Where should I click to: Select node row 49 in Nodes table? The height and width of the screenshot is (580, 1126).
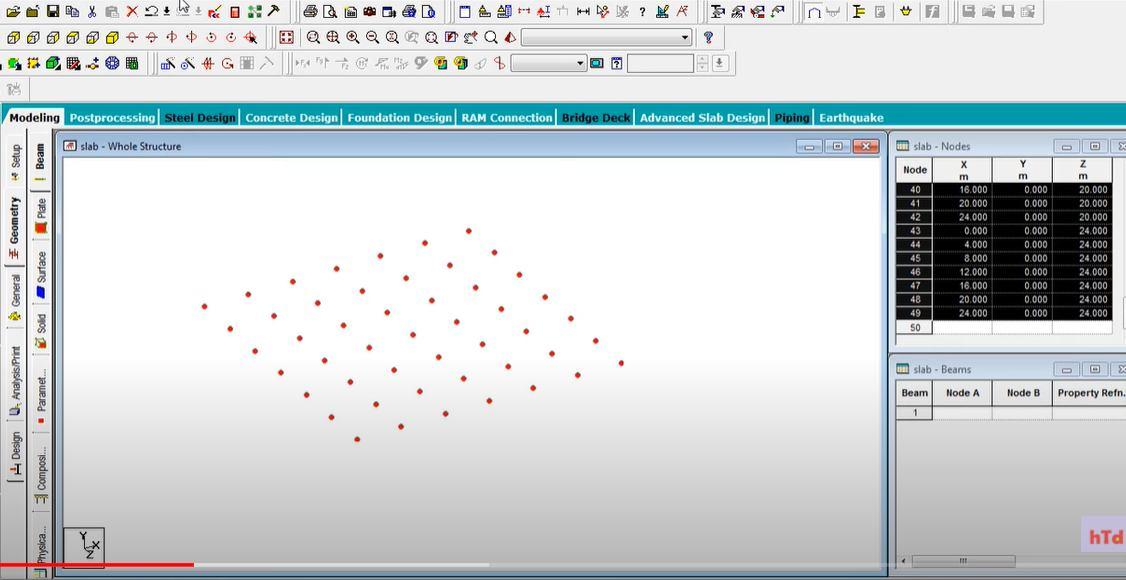[x=914, y=313]
